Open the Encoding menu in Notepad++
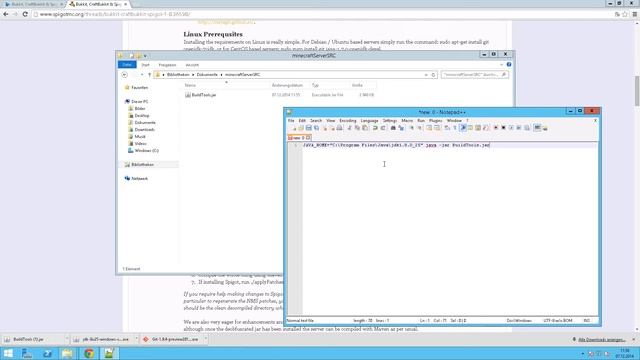The height and width of the screenshot is (360, 640). (x=348, y=121)
